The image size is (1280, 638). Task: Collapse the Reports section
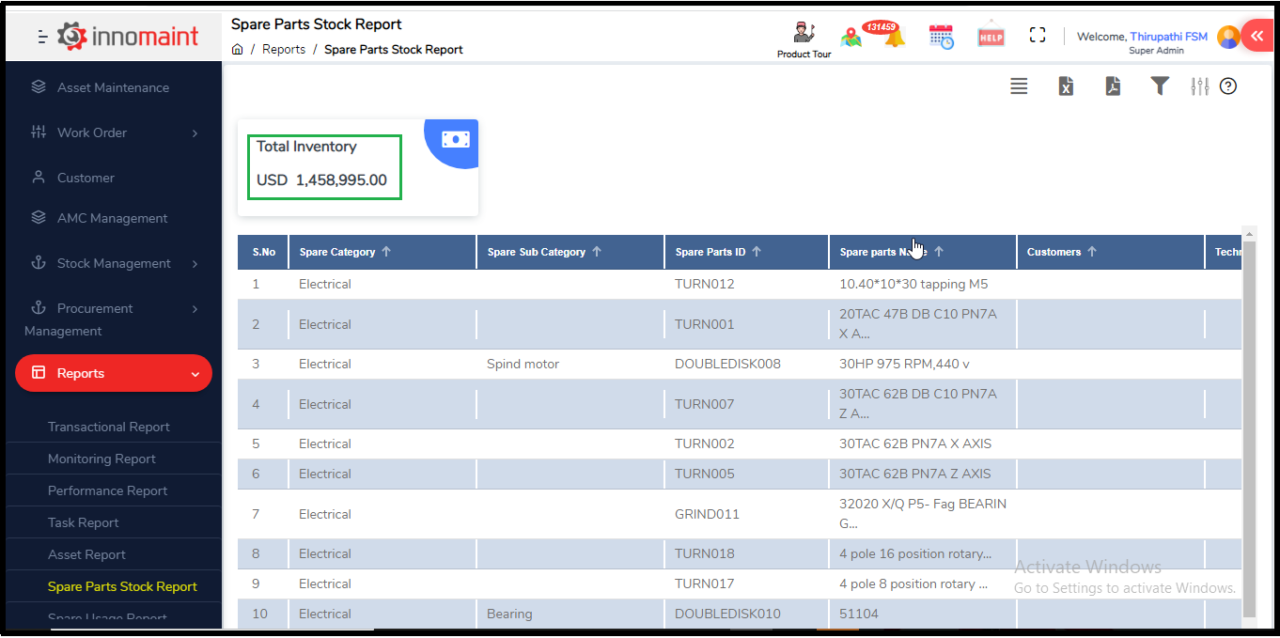[x=113, y=373]
